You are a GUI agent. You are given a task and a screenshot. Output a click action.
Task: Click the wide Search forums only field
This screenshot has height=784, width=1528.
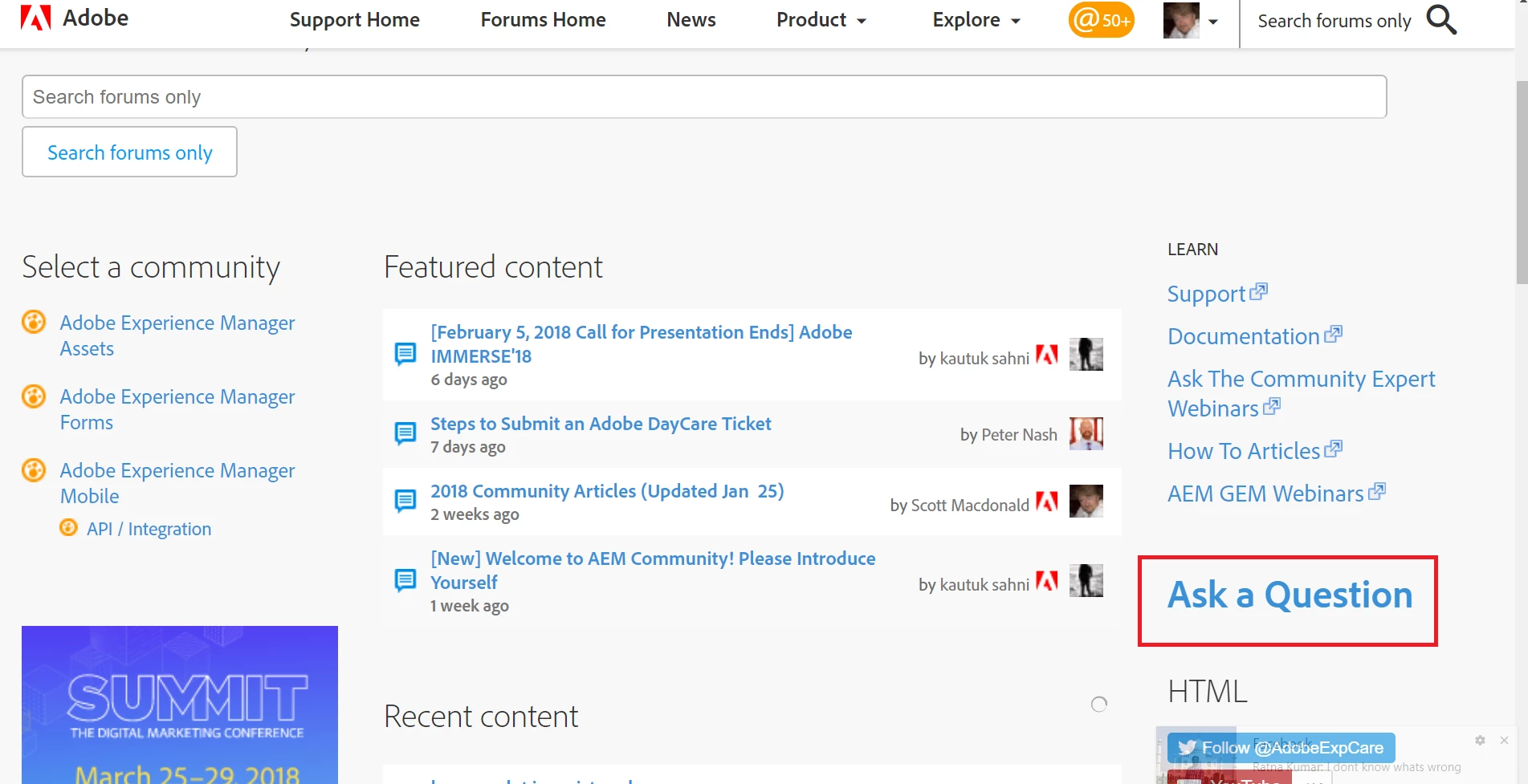point(703,97)
